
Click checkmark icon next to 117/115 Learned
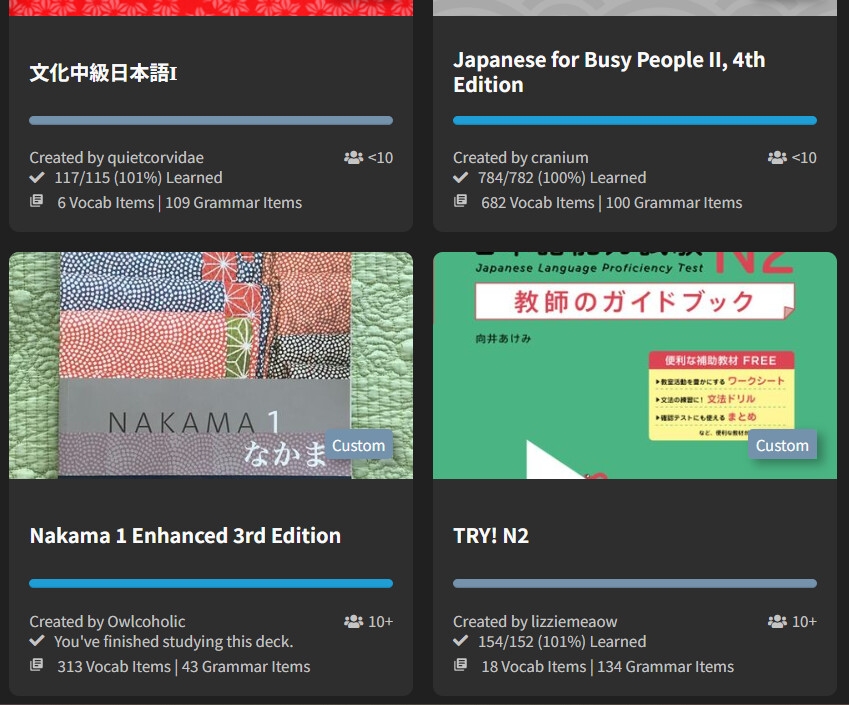point(37,177)
